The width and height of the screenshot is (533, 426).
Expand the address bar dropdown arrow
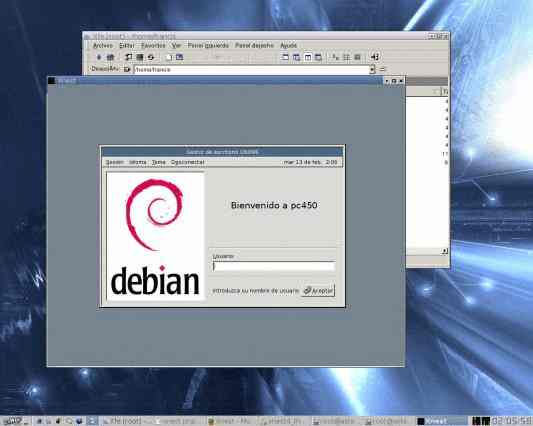point(372,69)
